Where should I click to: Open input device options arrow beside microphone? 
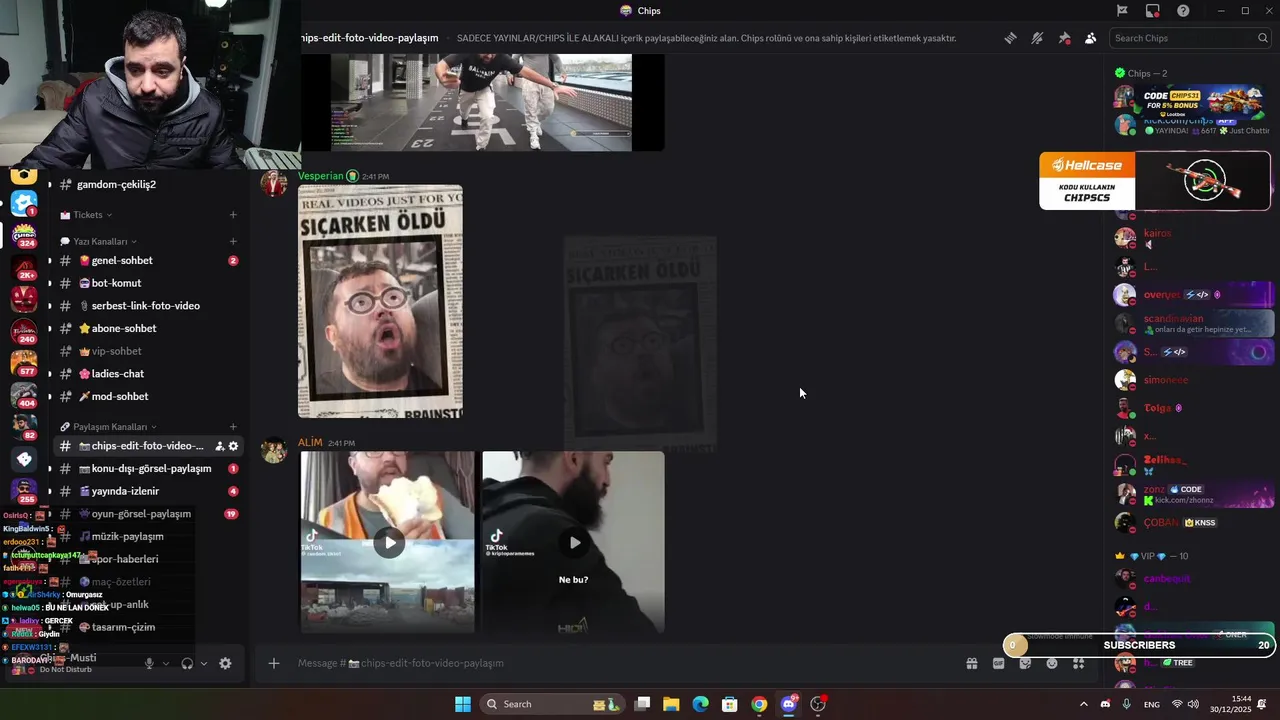pos(166,663)
